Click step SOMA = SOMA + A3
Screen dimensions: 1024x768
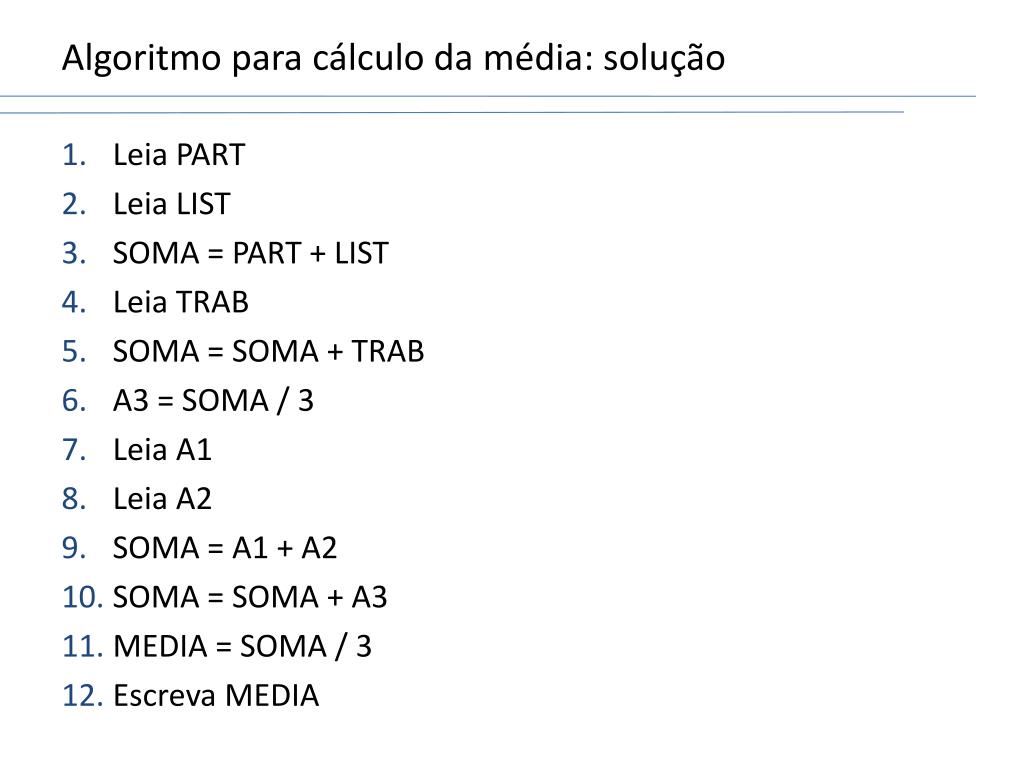pyautogui.click(x=250, y=597)
